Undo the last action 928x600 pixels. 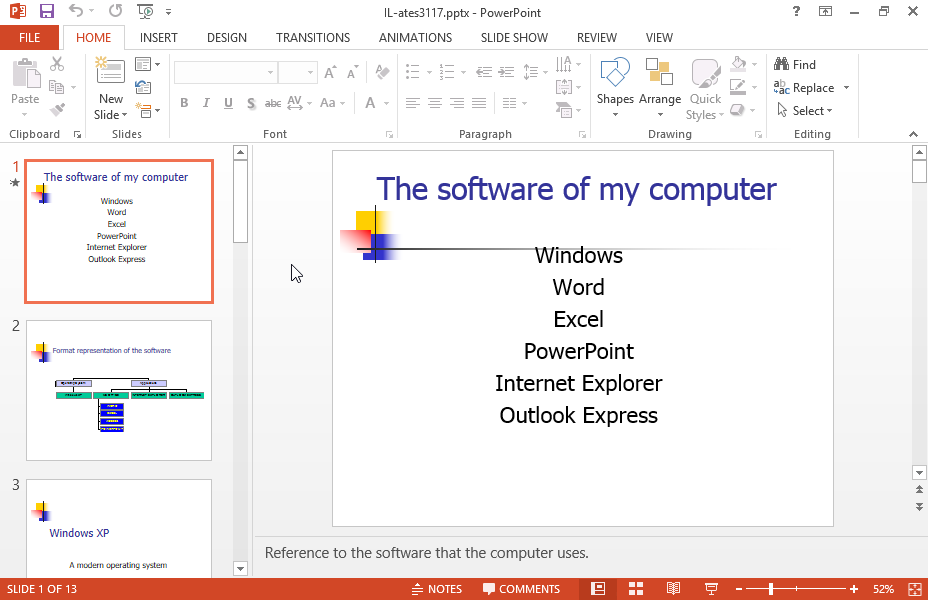pyautogui.click(x=75, y=11)
